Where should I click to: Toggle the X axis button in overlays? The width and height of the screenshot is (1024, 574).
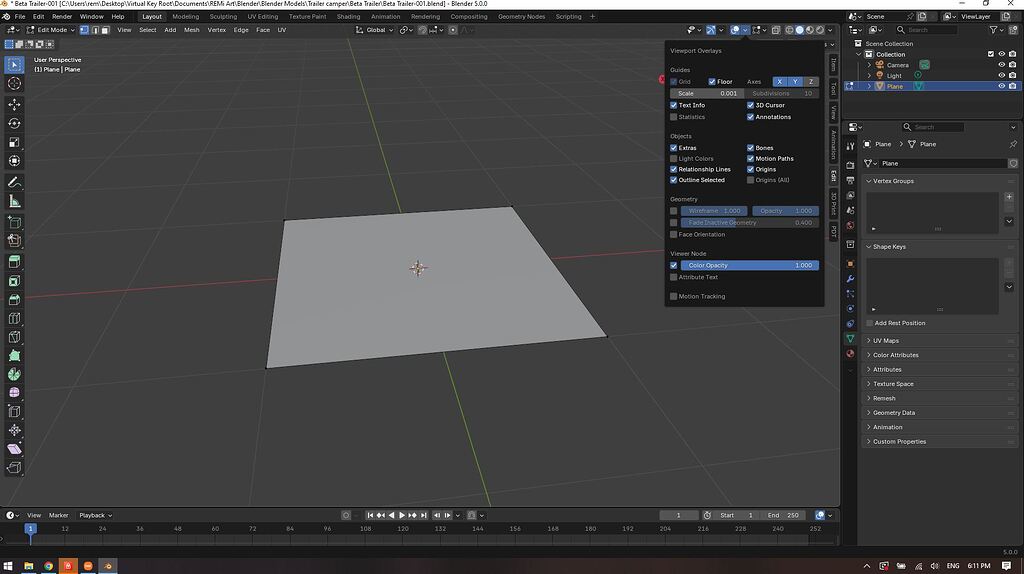(779, 82)
